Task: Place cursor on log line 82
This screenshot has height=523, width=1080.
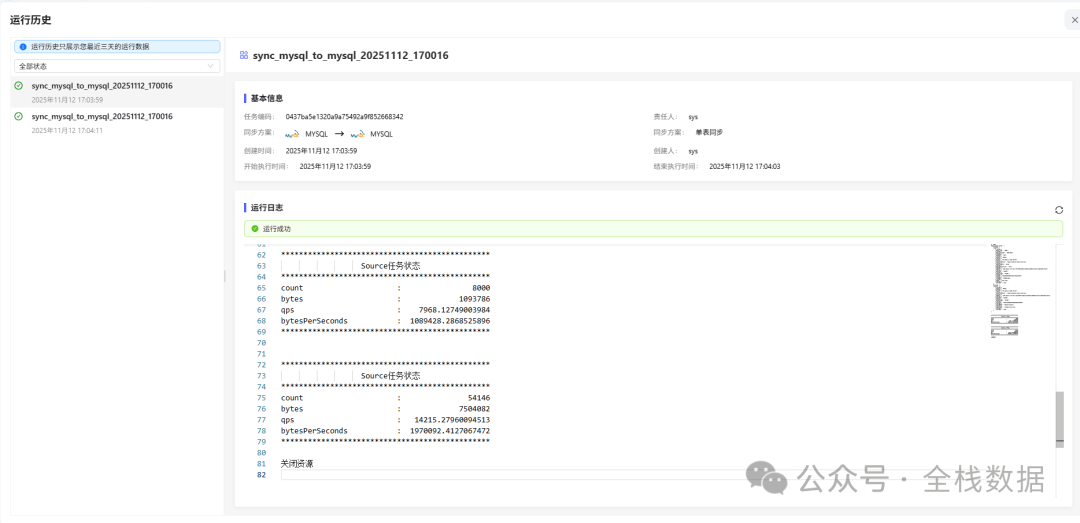Action: [x=500, y=475]
